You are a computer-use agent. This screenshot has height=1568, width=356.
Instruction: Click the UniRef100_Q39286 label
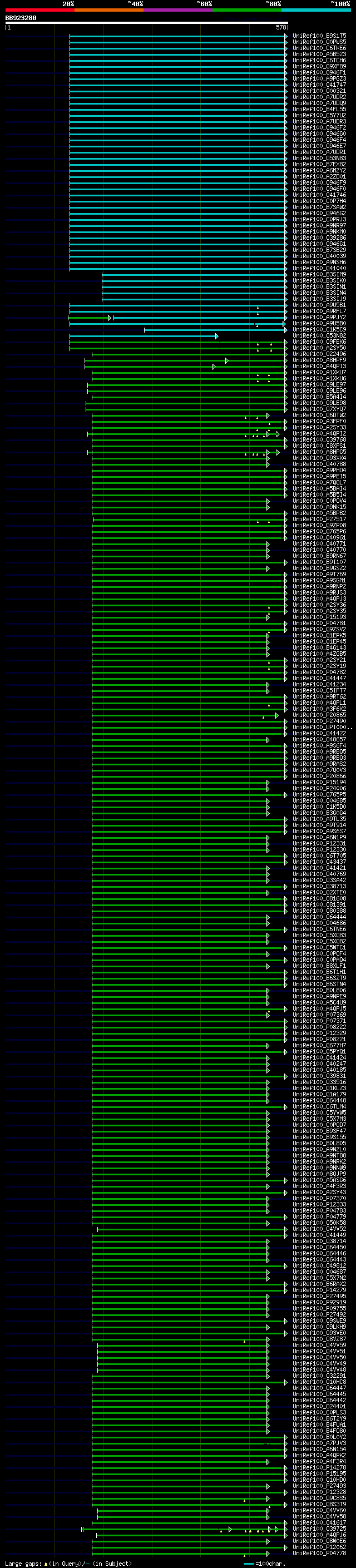319,238
